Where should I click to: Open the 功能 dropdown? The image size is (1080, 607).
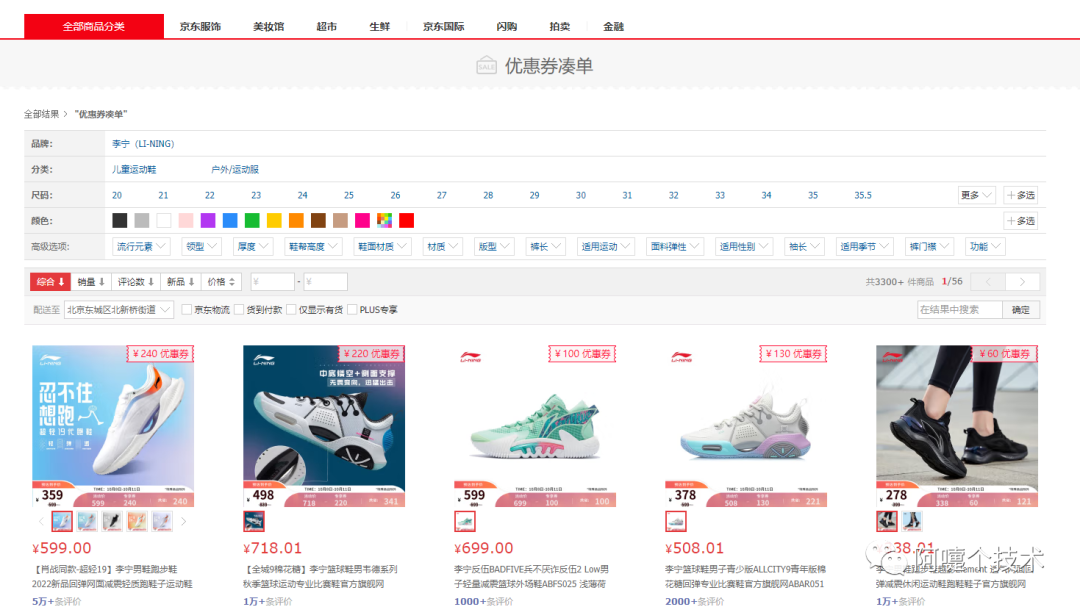point(985,246)
